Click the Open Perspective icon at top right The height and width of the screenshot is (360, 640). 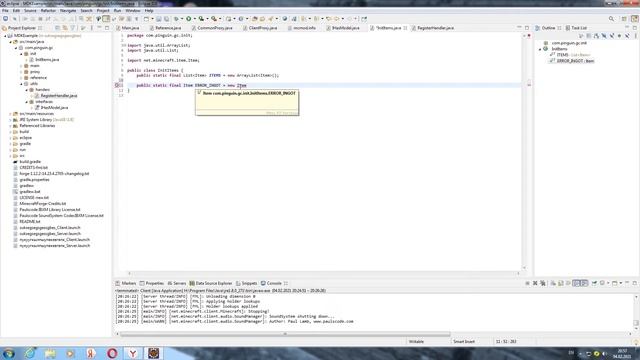click(624, 19)
